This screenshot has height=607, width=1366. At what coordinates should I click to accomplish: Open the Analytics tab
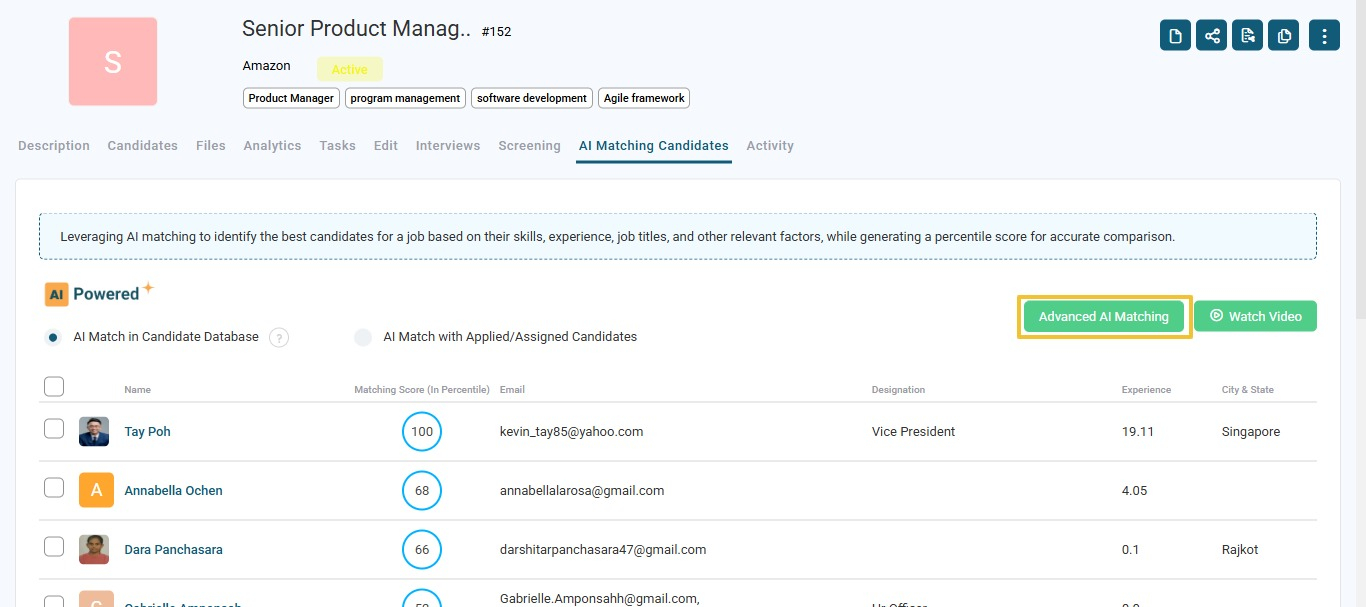272,146
